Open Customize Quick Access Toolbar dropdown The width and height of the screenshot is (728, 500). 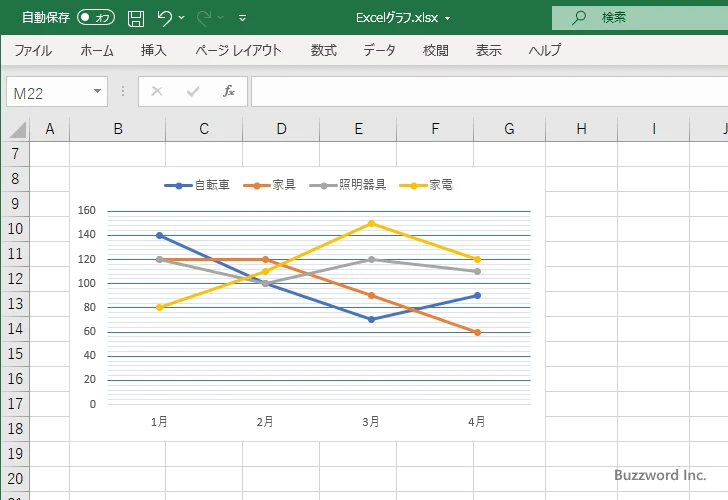point(242,18)
